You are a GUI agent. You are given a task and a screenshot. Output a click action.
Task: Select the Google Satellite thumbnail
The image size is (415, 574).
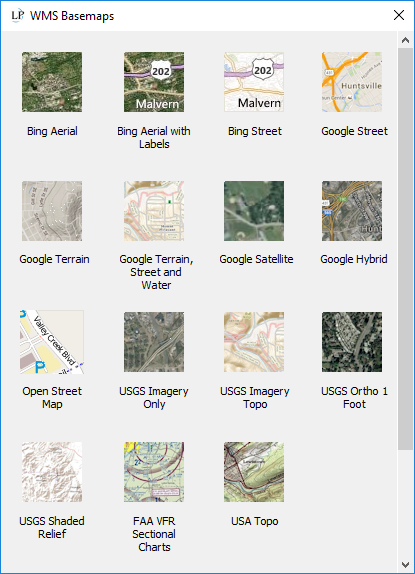tap(254, 211)
